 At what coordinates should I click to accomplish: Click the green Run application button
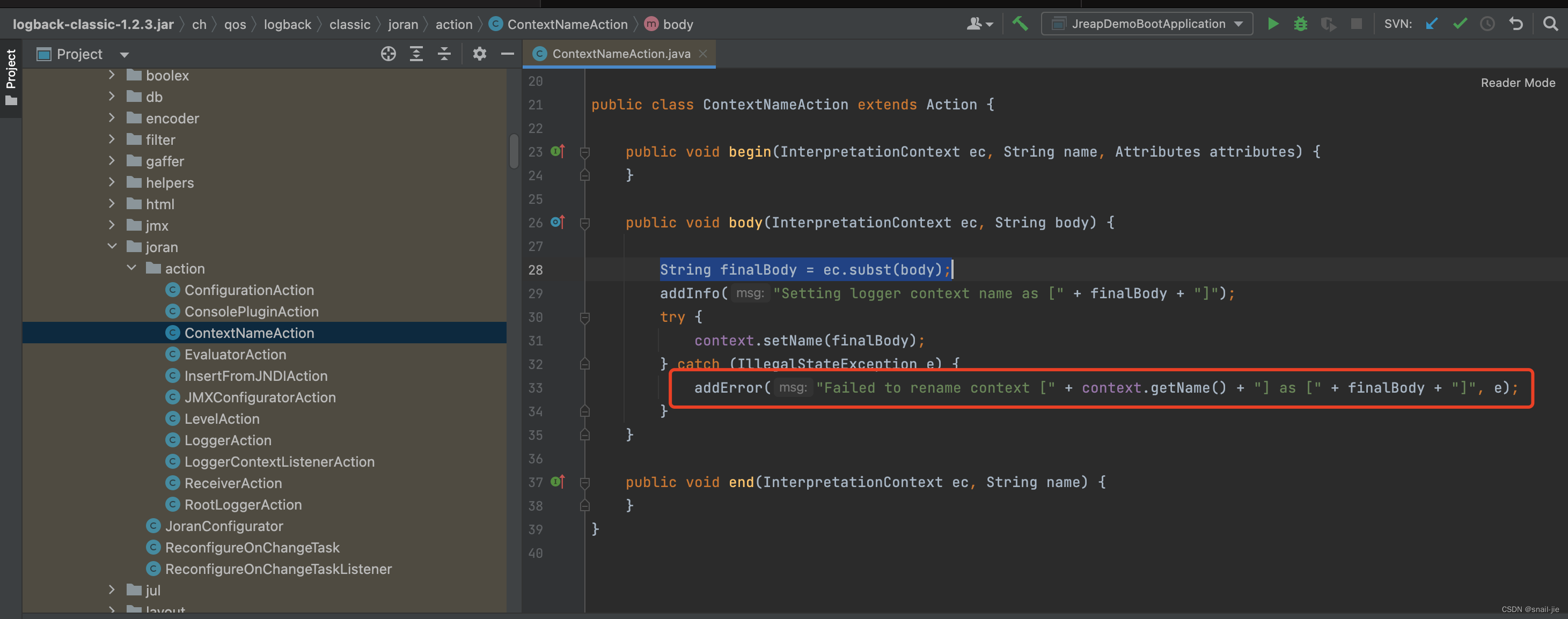(x=1272, y=24)
